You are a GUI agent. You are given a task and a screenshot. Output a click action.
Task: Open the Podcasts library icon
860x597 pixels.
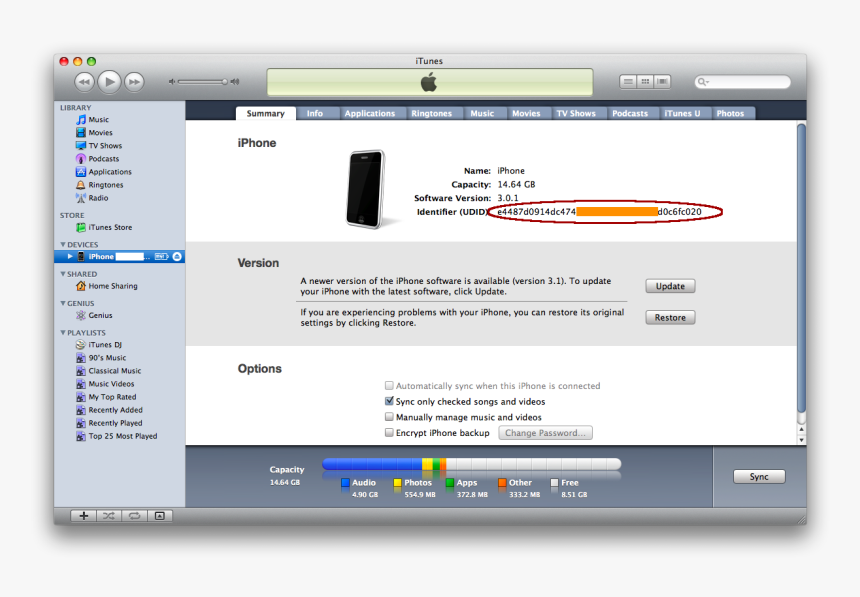(x=81, y=159)
